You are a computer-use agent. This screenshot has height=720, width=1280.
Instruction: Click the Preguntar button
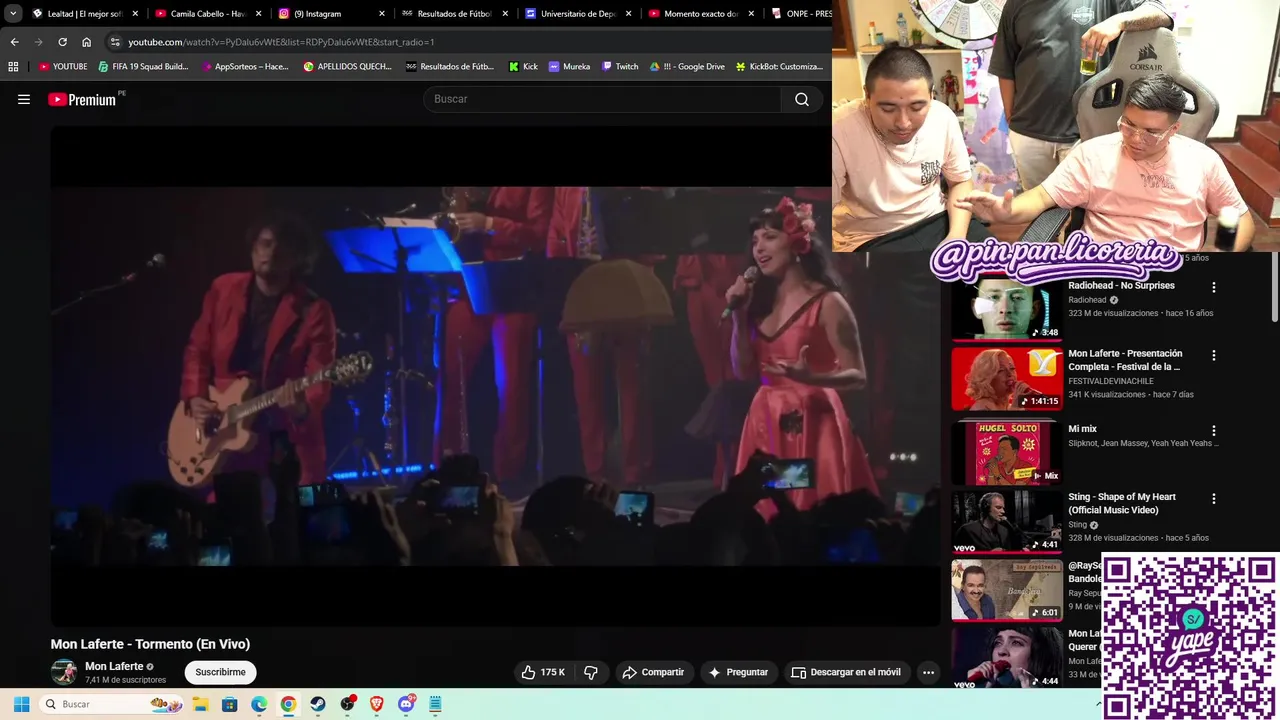(x=738, y=672)
